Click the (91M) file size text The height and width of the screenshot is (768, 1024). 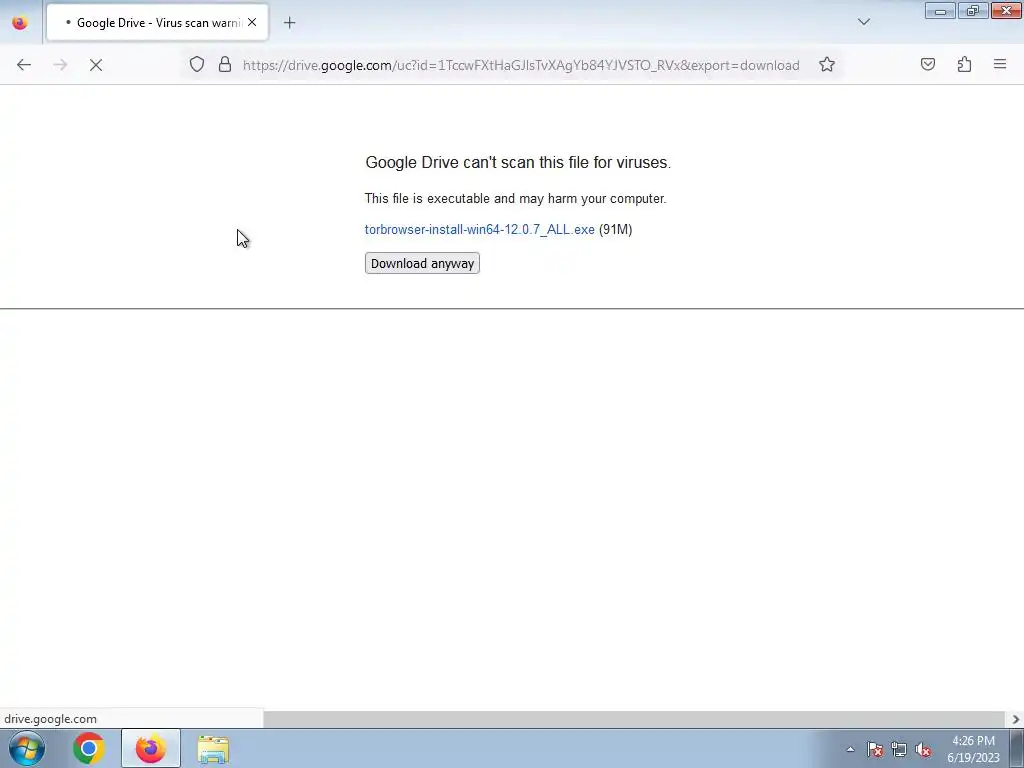[615, 230]
